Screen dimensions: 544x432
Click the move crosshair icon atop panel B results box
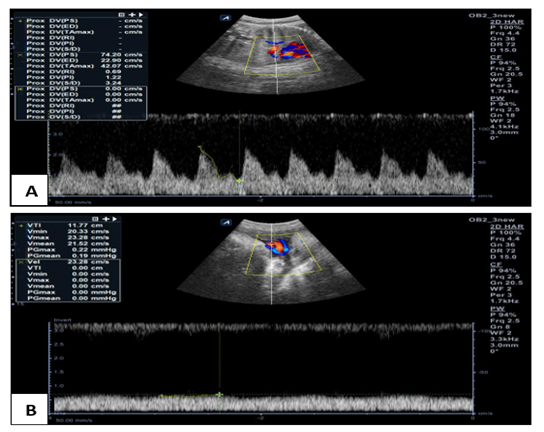[106, 219]
